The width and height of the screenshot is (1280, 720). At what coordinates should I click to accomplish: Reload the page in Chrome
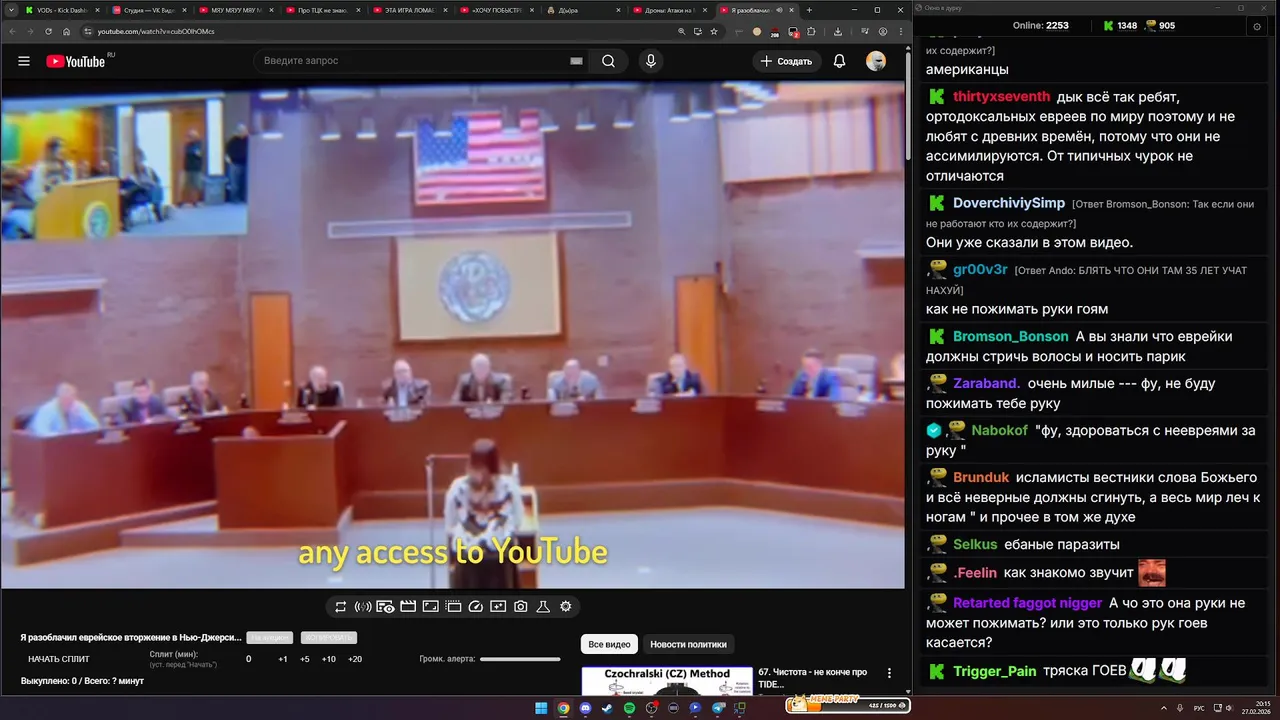(x=48, y=31)
